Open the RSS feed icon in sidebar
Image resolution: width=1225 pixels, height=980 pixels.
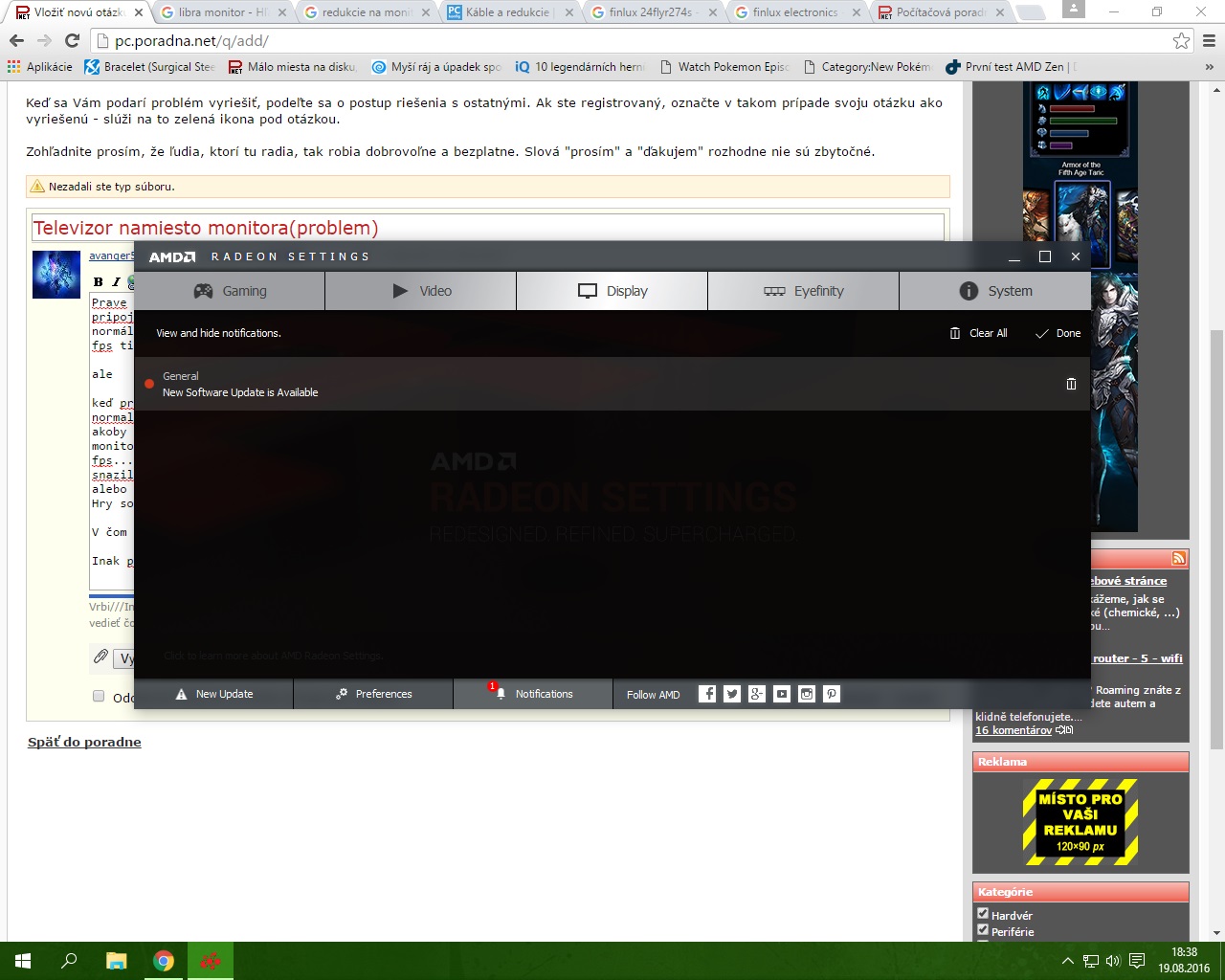coord(1179,558)
